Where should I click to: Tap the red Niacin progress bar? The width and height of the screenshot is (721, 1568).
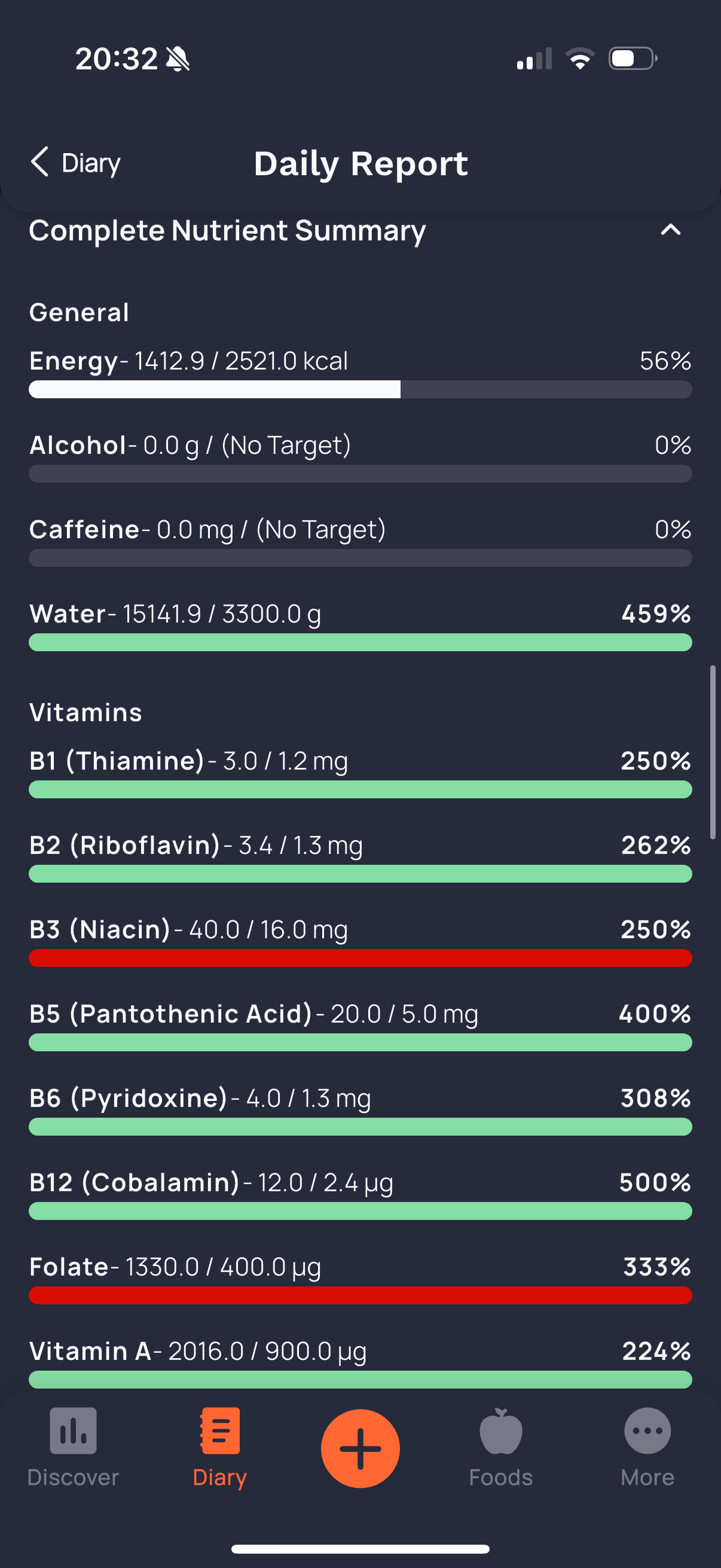tap(360, 958)
